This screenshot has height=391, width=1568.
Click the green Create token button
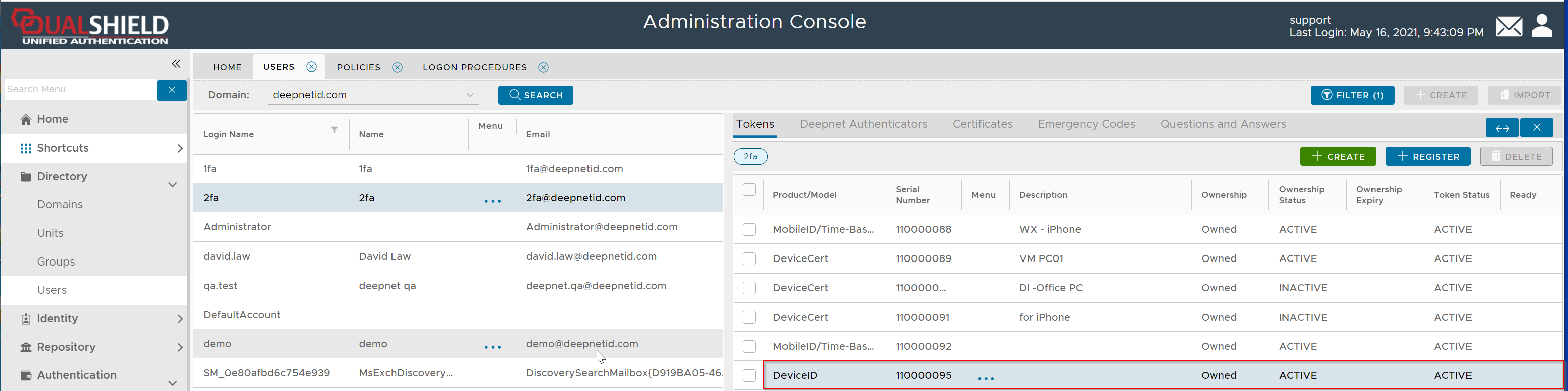click(1337, 156)
